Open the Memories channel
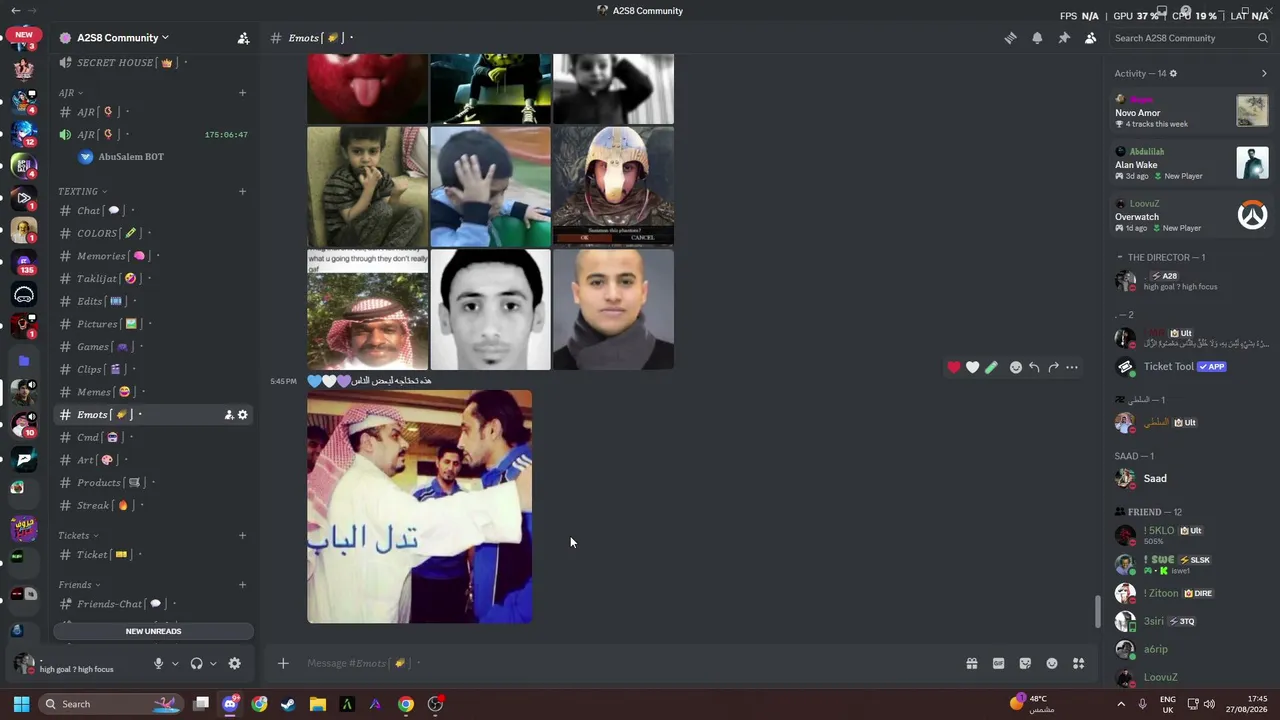Screen dimensions: 1280x720 tap(154, 256)
